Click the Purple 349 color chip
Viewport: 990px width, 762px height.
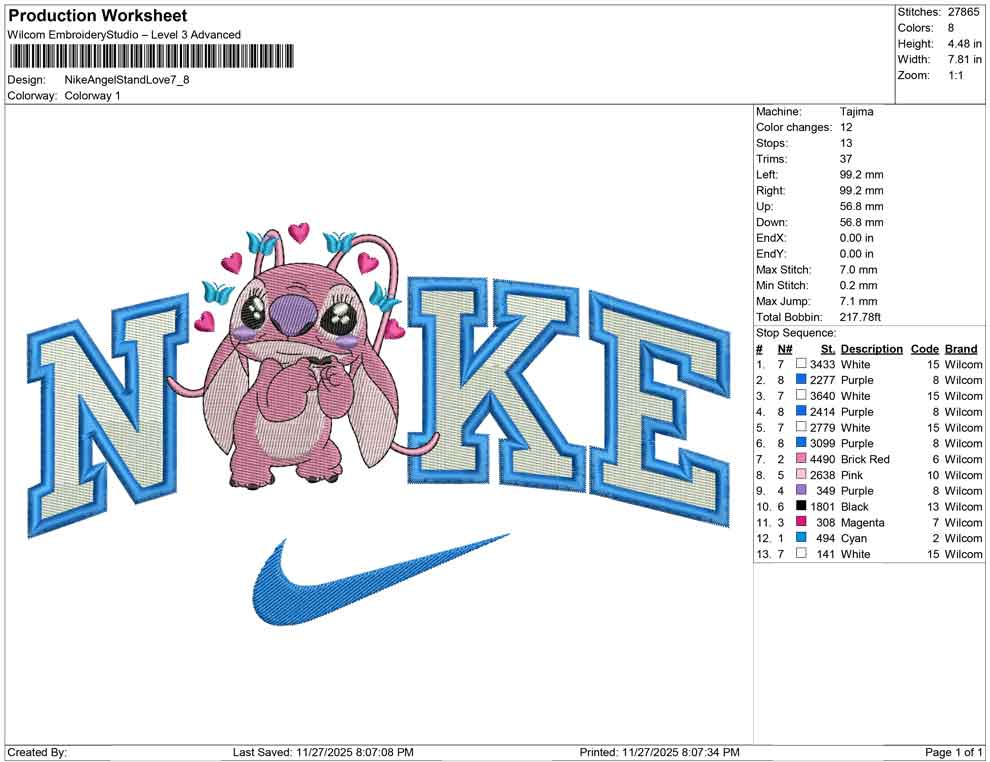point(800,490)
